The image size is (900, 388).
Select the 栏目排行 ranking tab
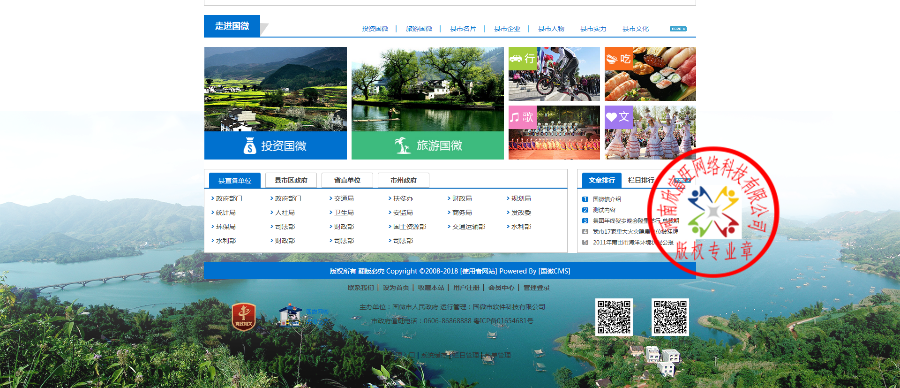tap(641, 180)
